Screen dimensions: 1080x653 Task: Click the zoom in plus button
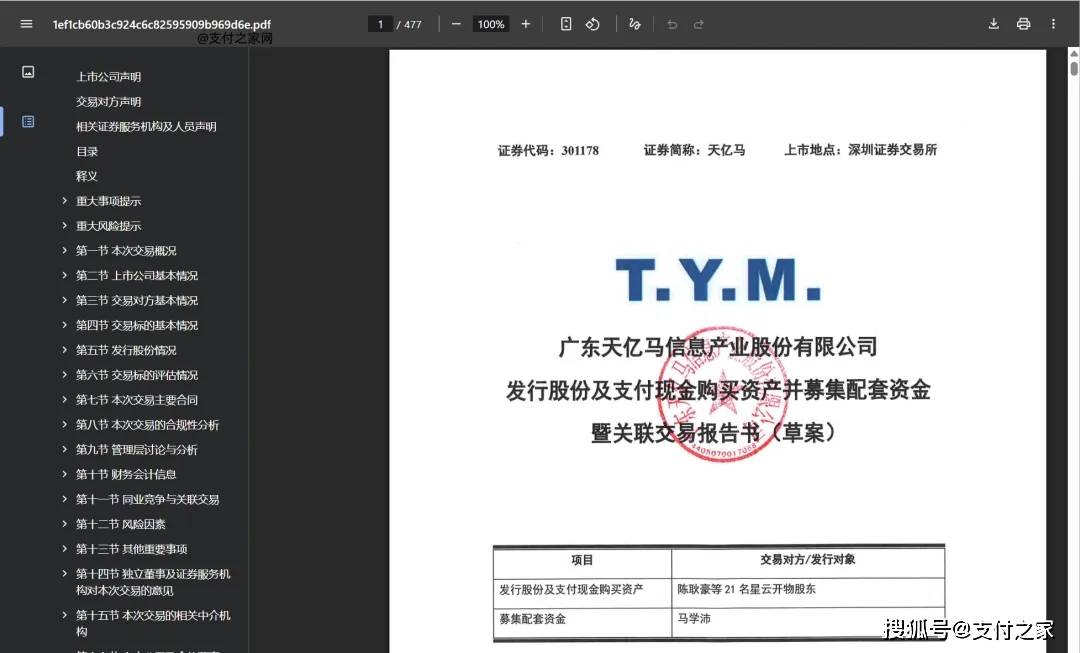(x=525, y=23)
